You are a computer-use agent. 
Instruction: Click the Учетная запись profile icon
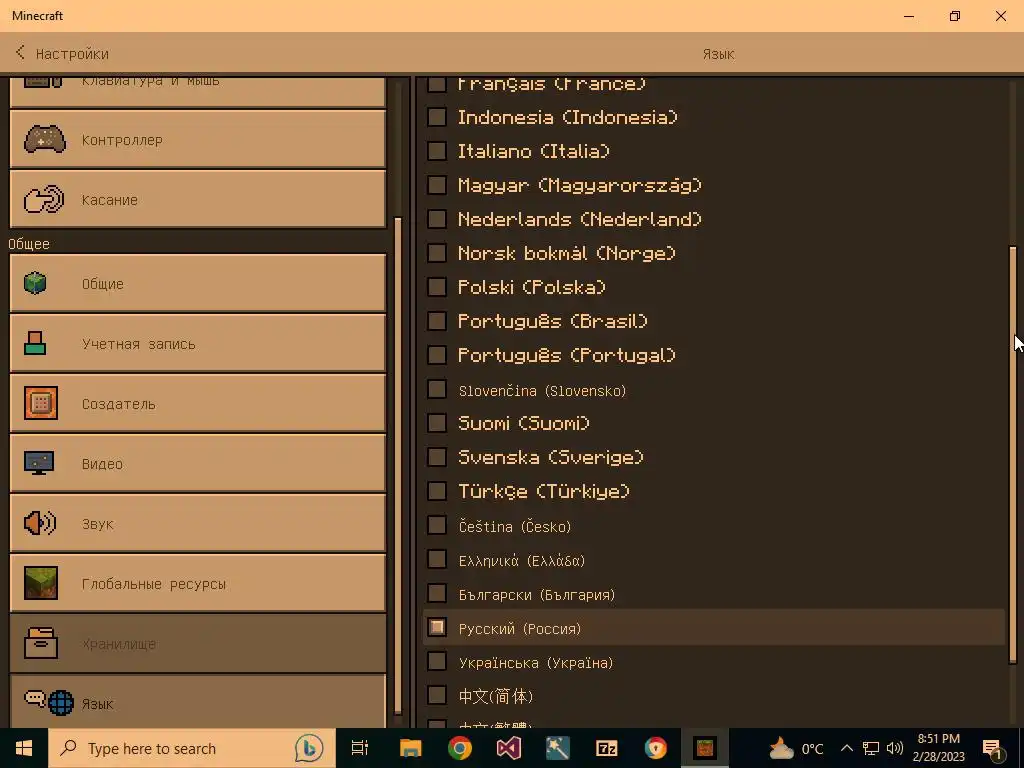pyautogui.click(x=35, y=344)
